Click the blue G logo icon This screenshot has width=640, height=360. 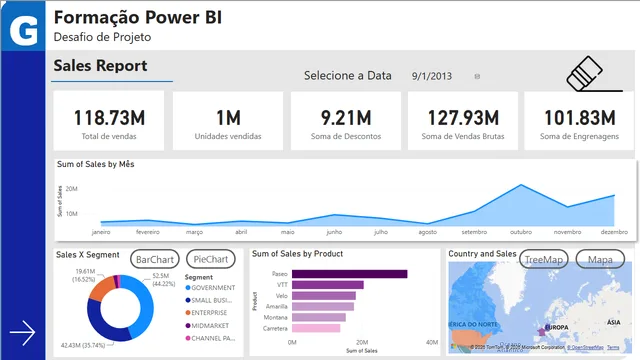tap(23, 26)
